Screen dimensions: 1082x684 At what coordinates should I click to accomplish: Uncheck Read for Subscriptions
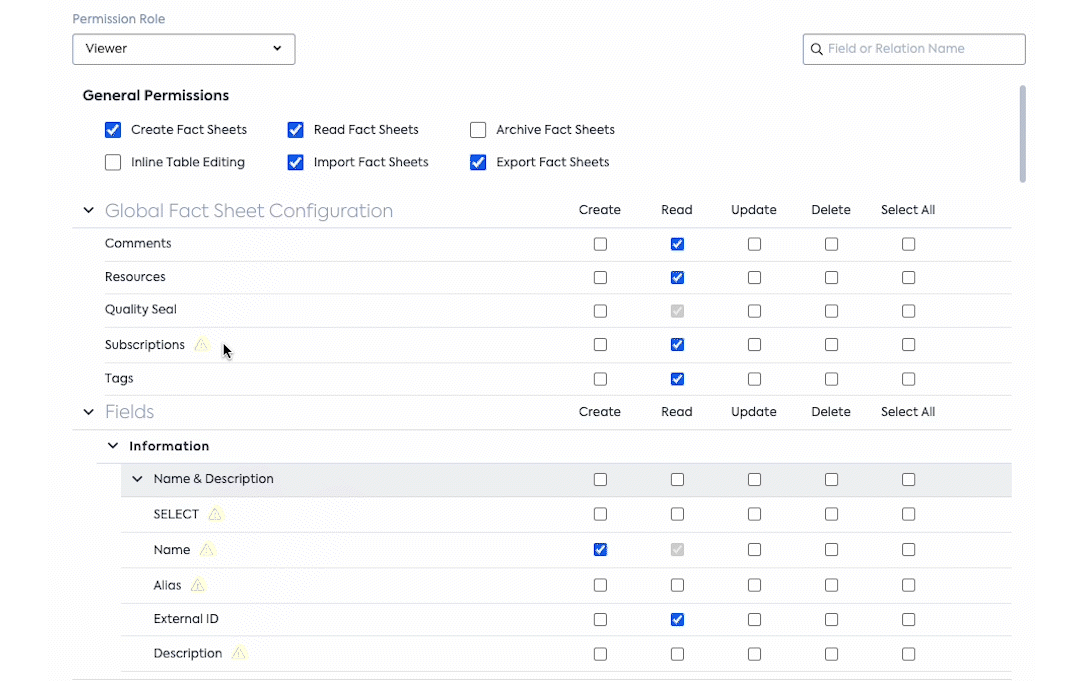(678, 344)
